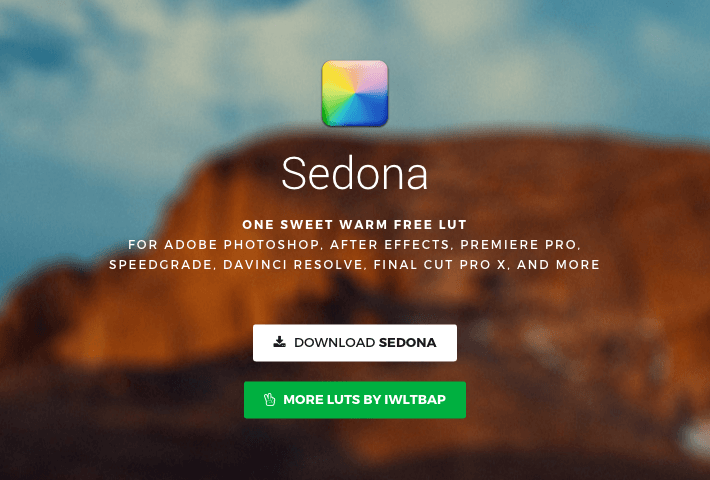
Task: Click the word DOWNLOAD in white button
Action: [335, 342]
